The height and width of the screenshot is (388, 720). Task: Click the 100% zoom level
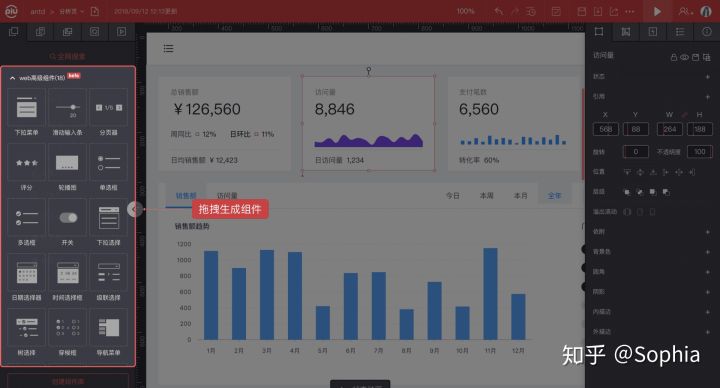(466, 11)
